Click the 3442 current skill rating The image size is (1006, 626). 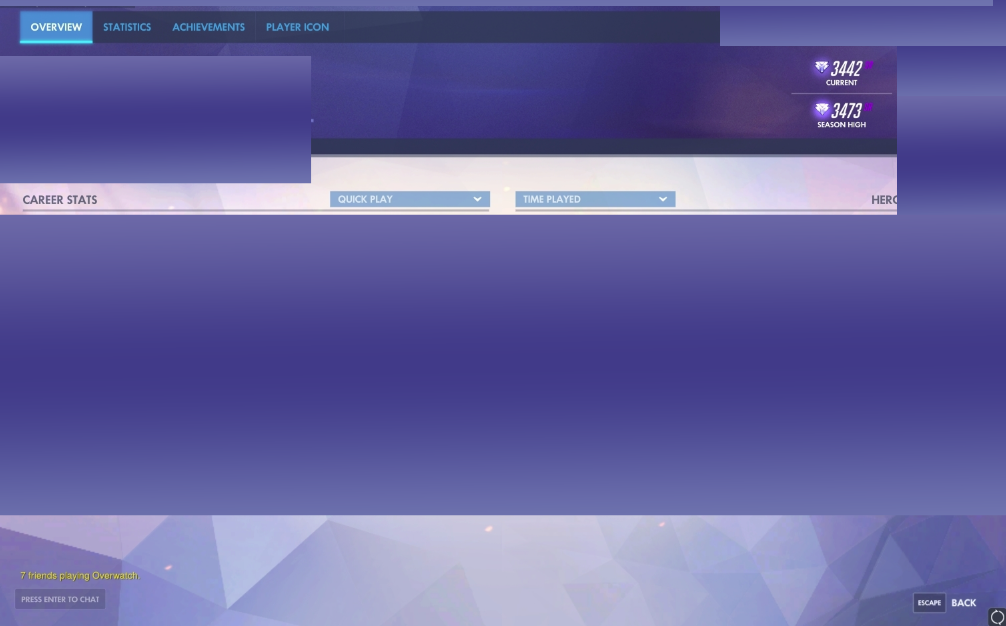846,69
